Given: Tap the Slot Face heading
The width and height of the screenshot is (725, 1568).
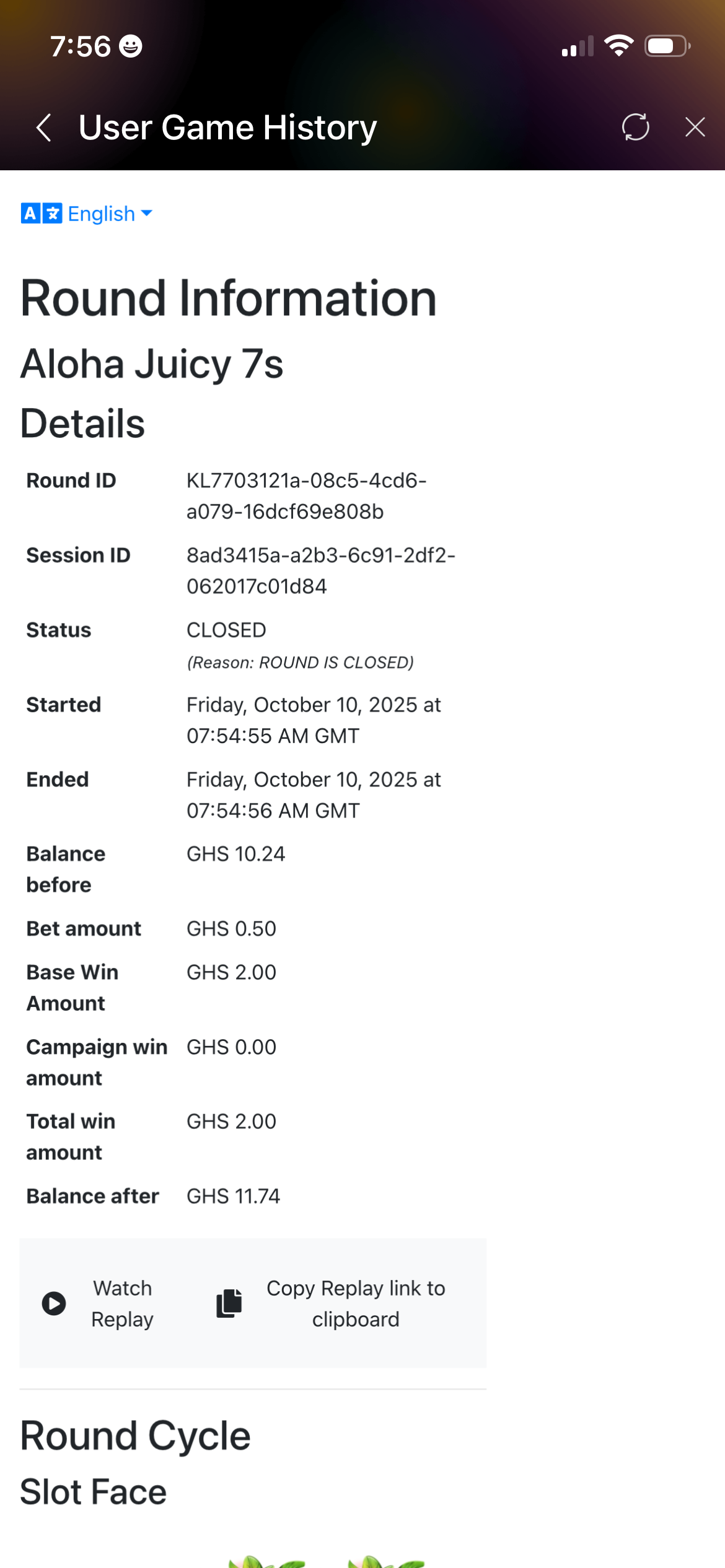Looking at the screenshot, I should 94,1492.
